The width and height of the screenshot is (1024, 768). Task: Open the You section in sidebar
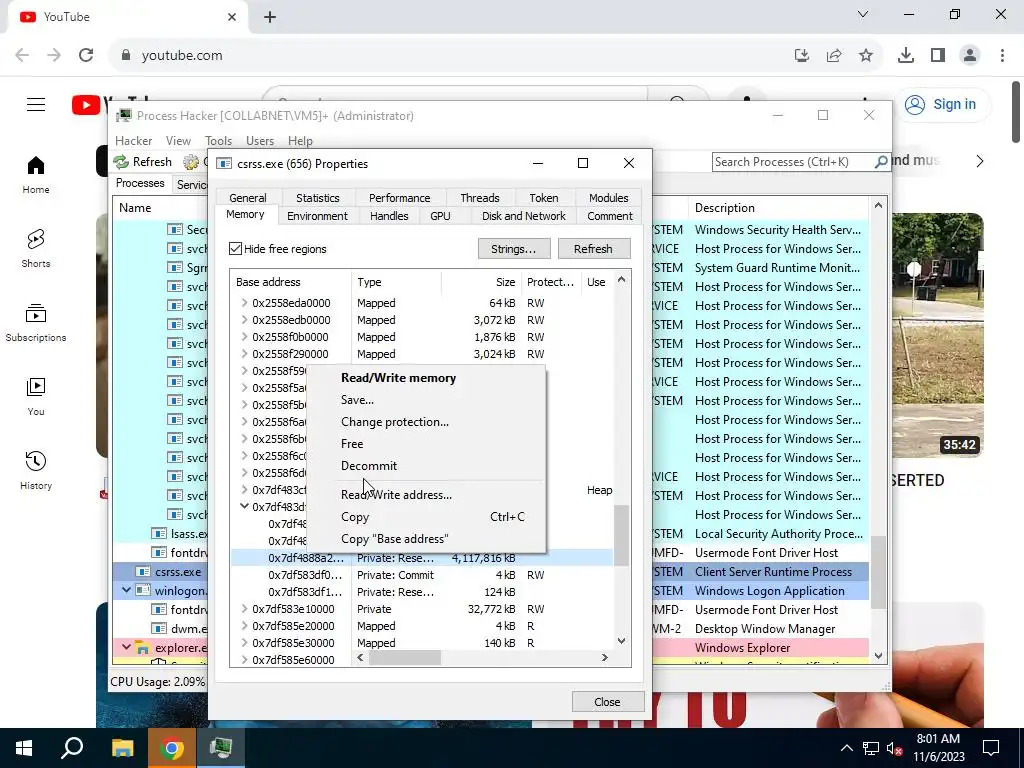coord(36,397)
